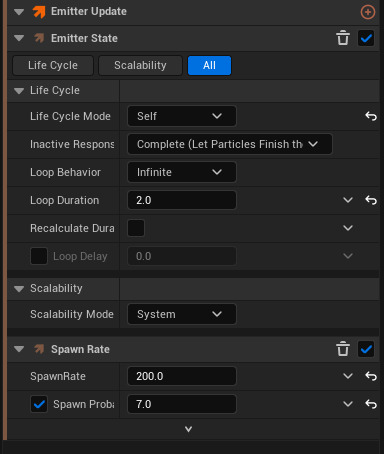Open the Inactive Response dropdown

[230, 144]
